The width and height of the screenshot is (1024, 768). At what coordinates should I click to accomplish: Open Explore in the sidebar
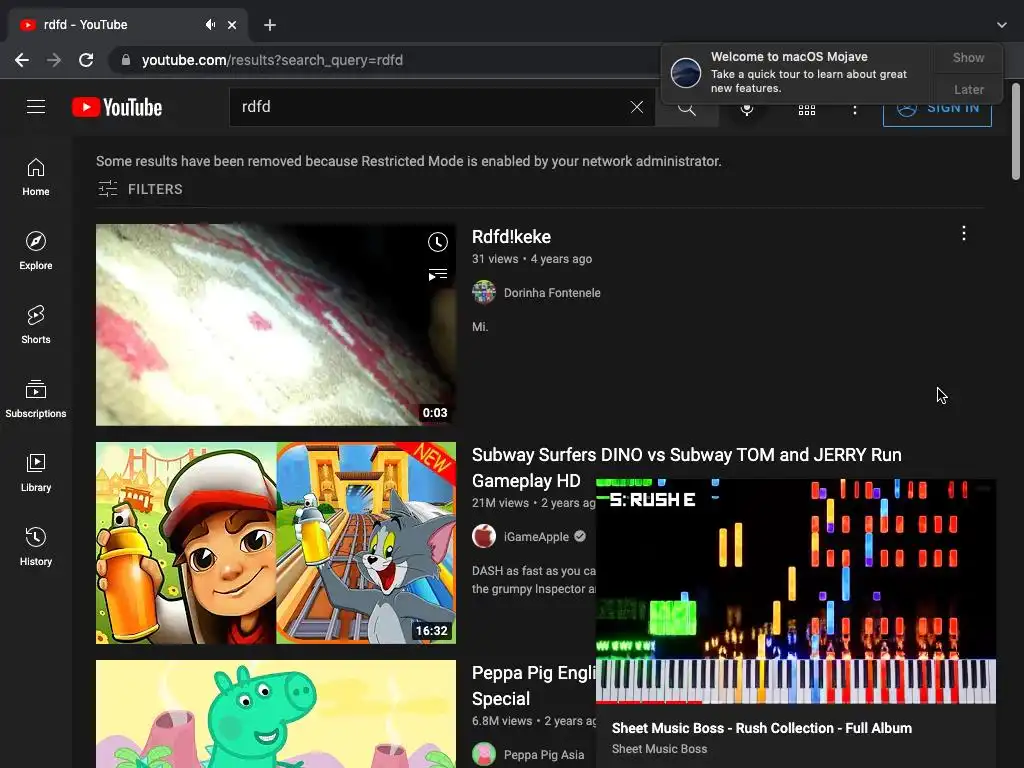click(36, 251)
